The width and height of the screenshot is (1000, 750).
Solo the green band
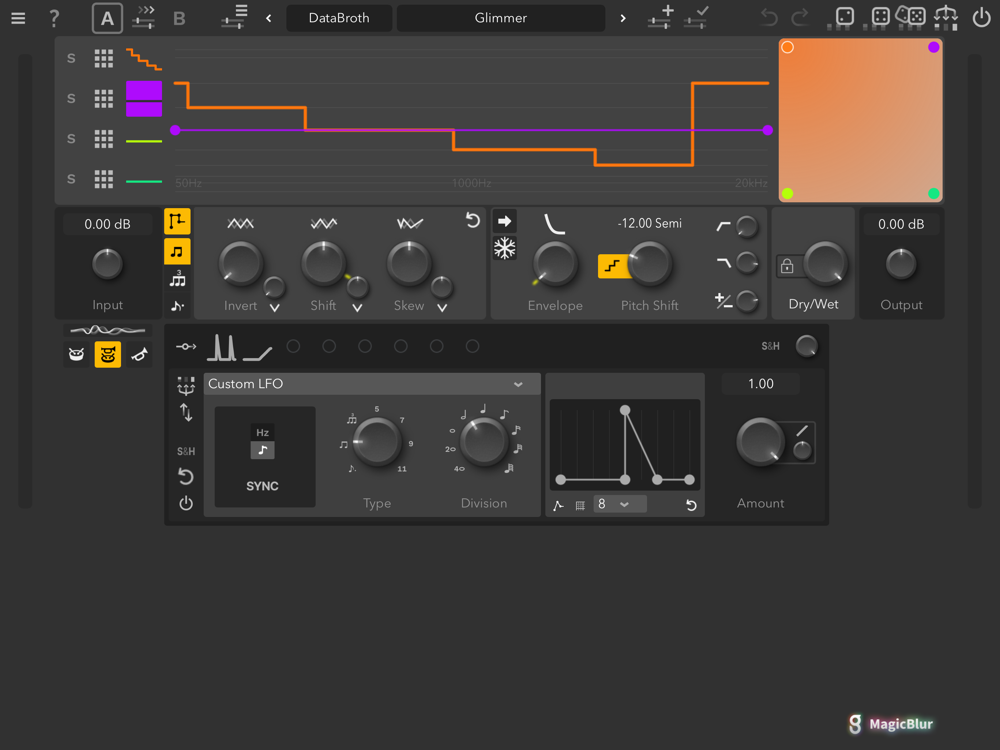[x=71, y=179]
